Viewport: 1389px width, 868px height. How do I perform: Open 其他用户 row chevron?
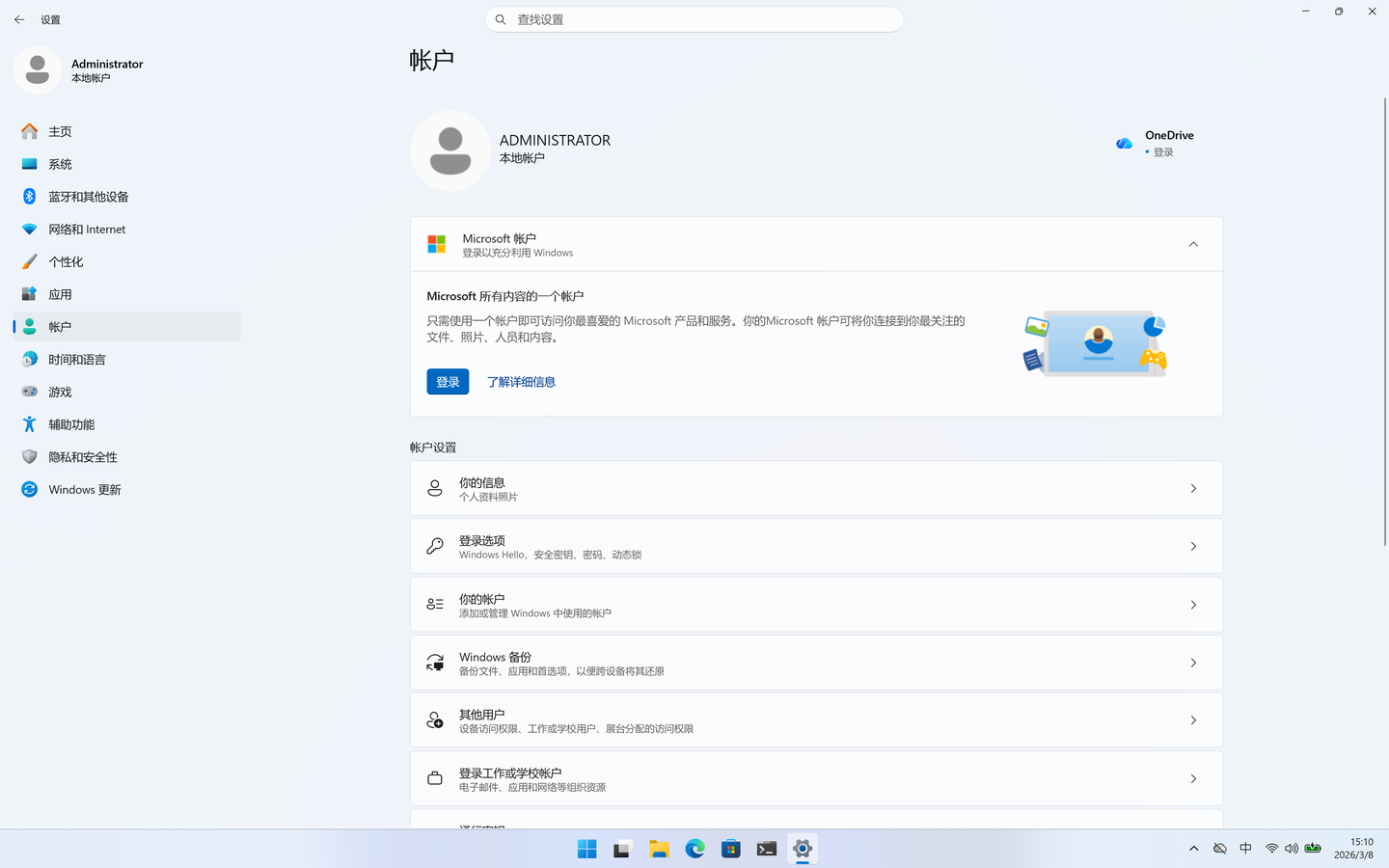(1193, 720)
